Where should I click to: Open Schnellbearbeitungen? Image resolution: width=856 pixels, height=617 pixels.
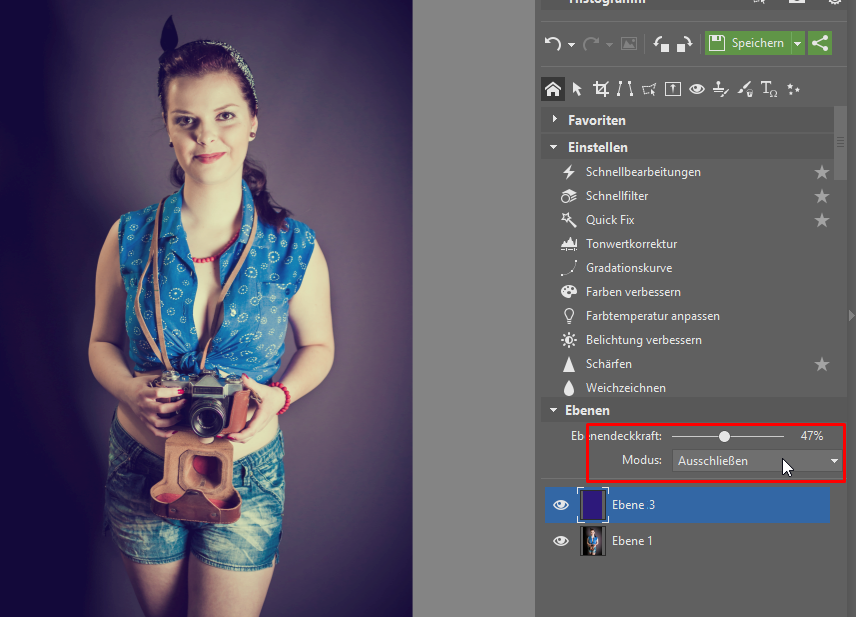[x=643, y=172]
